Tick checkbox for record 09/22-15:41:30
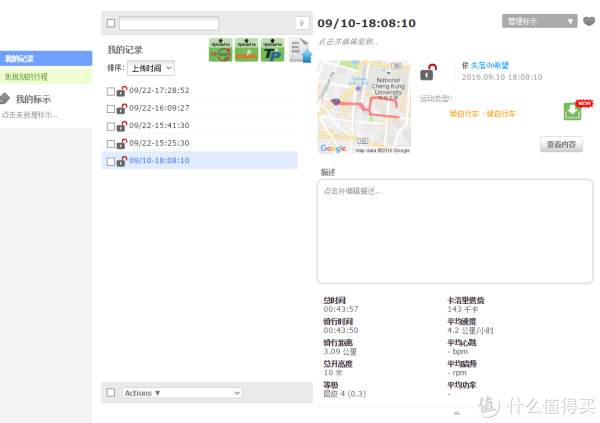This screenshot has width=600, height=423. 111,126
